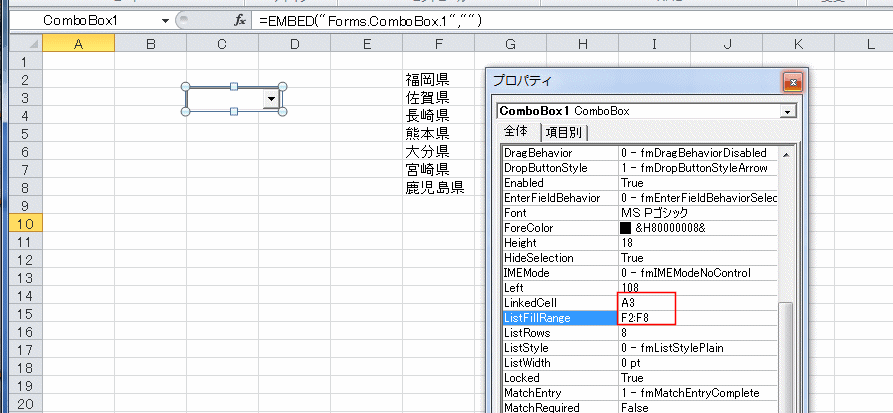Select the DragBehavior property row
Screen dimensions: 893x413
tap(640, 153)
